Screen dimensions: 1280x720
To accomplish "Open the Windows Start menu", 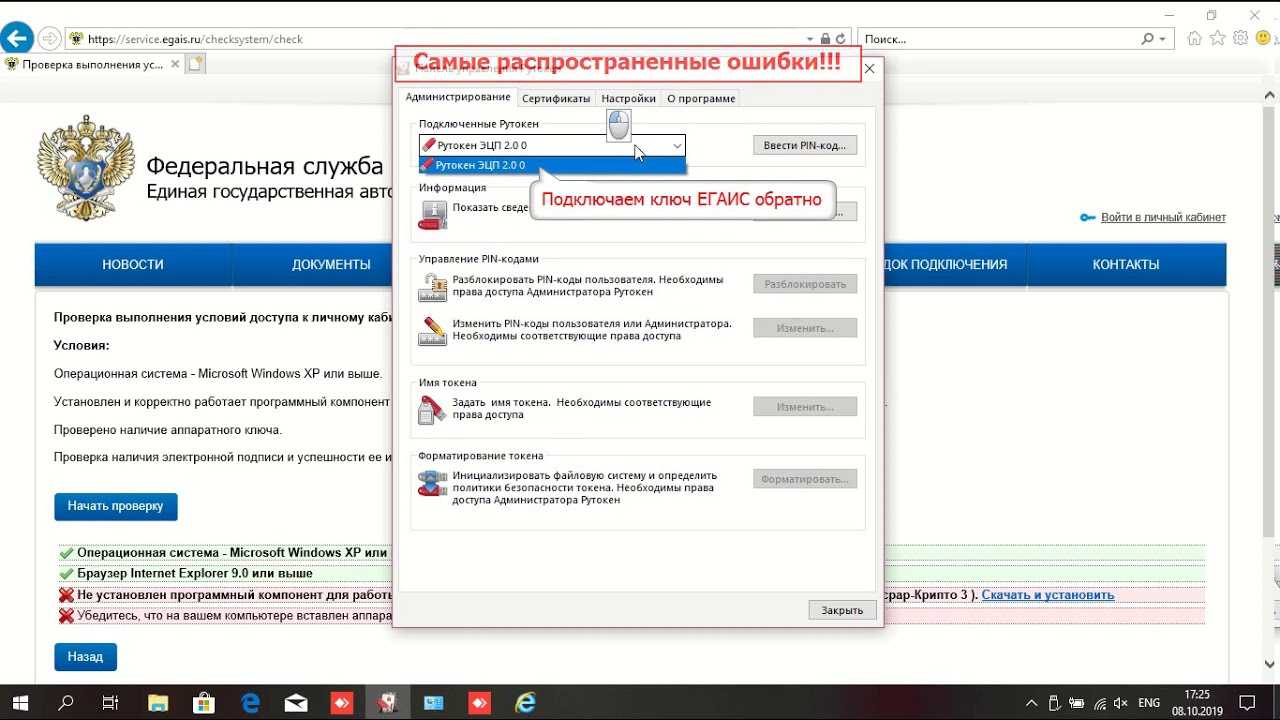I will [20, 703].
